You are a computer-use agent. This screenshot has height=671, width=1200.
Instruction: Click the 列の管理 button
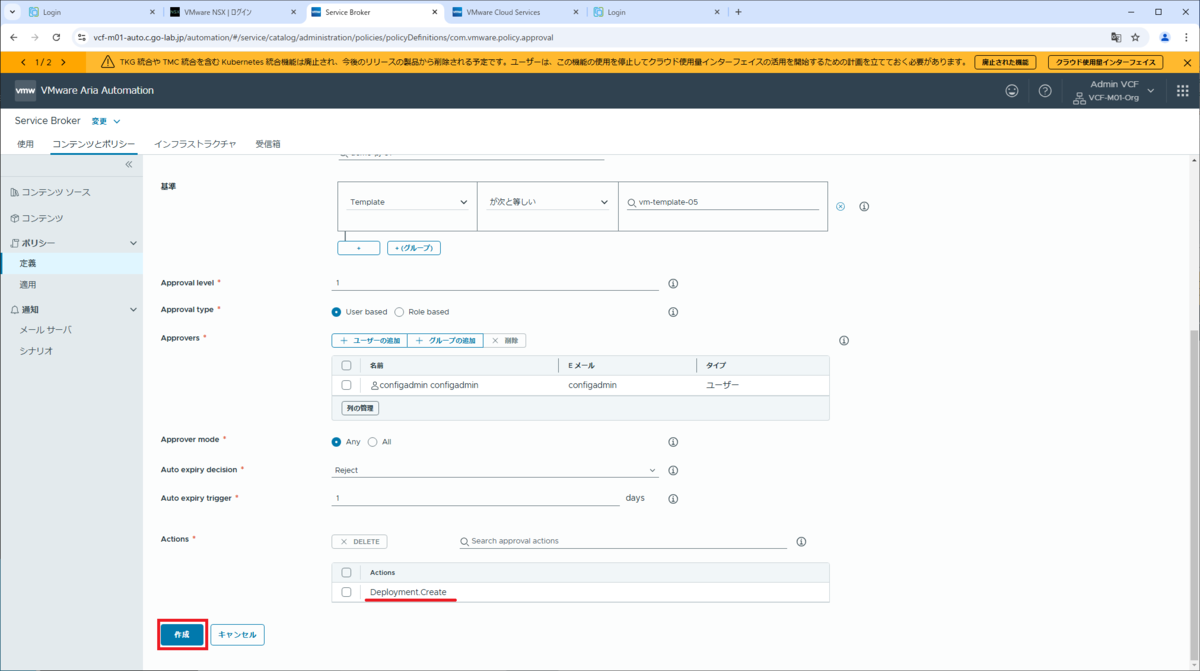coord(360,409)
